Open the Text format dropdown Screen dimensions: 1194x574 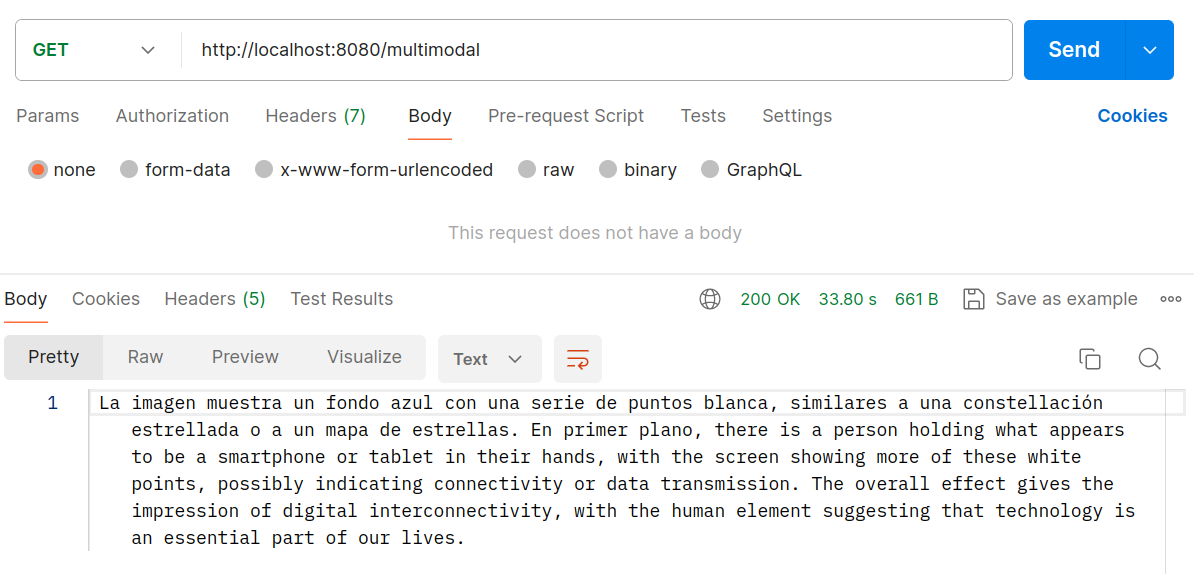click(x=490, y=359)
